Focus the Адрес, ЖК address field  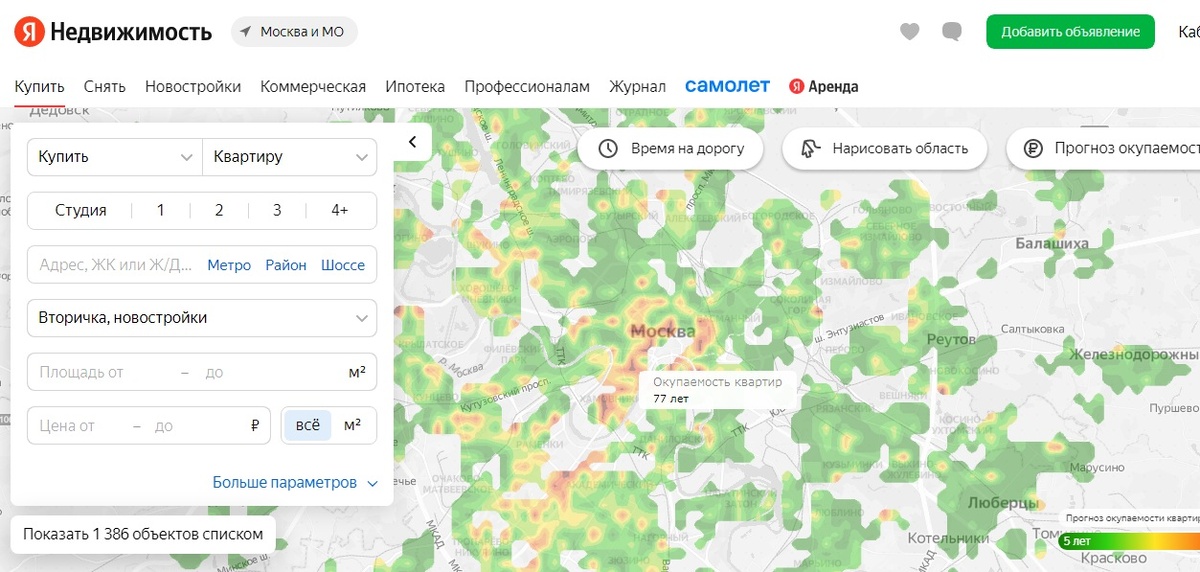[114, 265]
